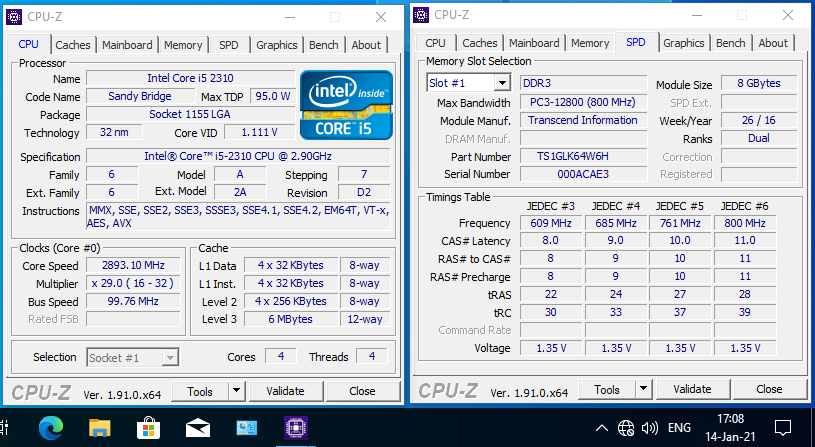Click the Bus Speed 99.76 MHz value

click(x=133, y=301)
